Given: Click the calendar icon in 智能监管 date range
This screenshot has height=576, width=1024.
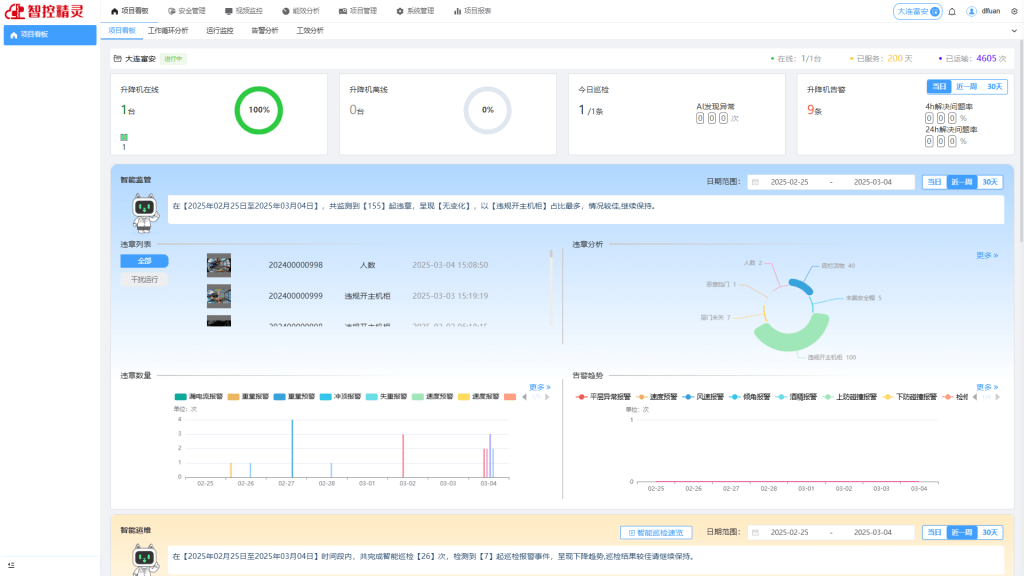Looking at the screenshot, I should [x=755, y=182].
